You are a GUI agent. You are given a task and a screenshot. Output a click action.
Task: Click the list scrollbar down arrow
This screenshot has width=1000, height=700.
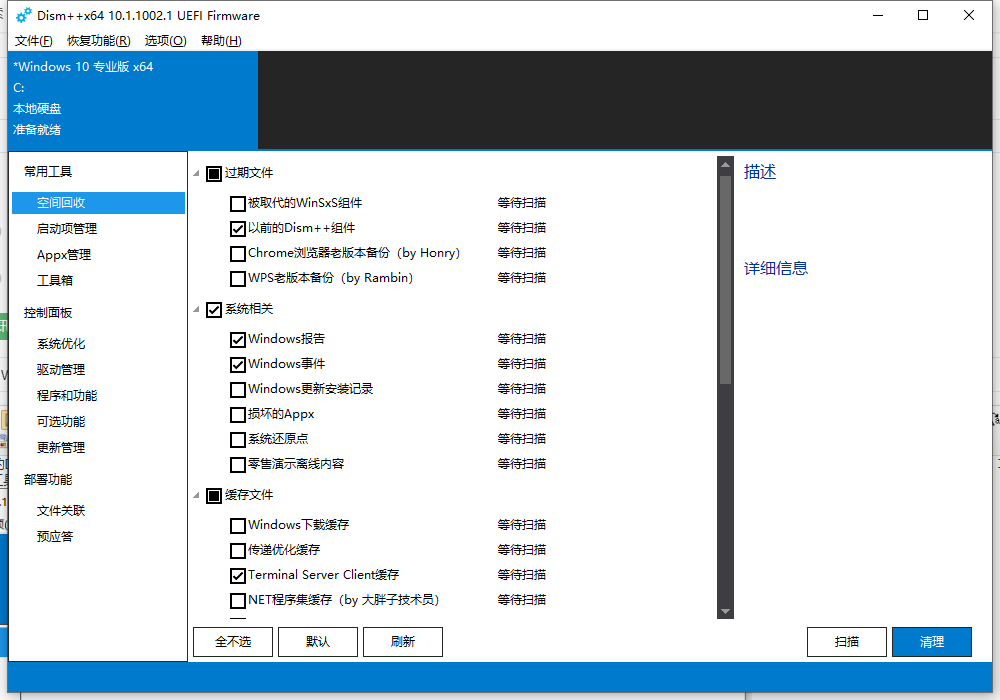point(725,611)
